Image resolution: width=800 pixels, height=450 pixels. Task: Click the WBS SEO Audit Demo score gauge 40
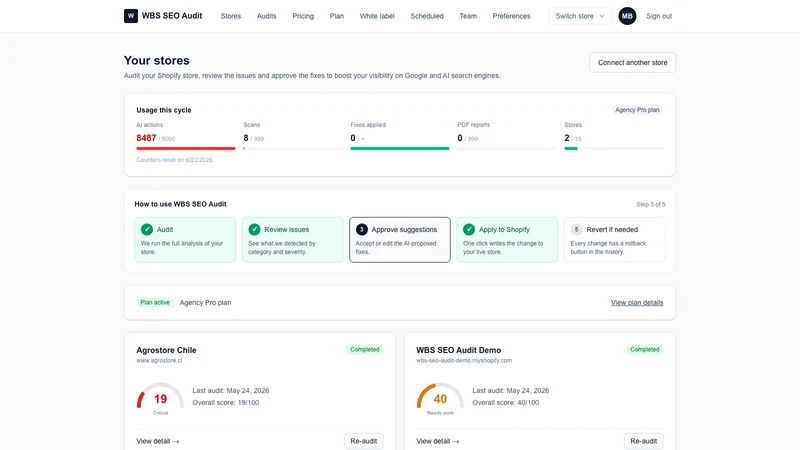[440, 398]
